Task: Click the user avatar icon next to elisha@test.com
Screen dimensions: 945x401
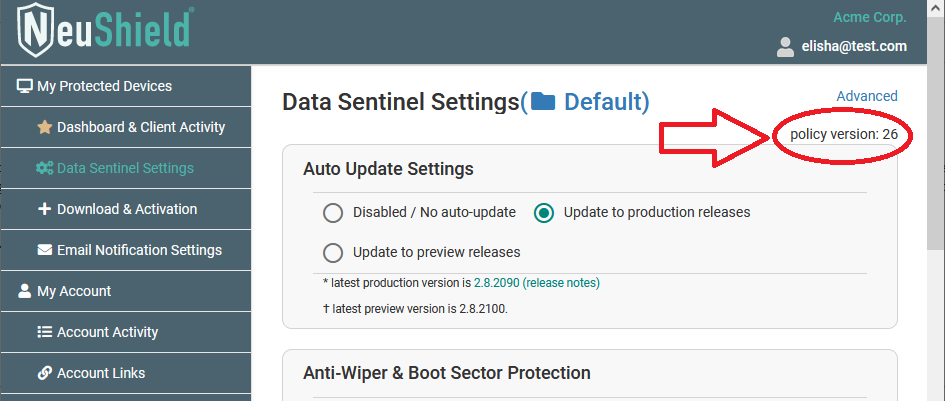Action: (x=785, y=47)
